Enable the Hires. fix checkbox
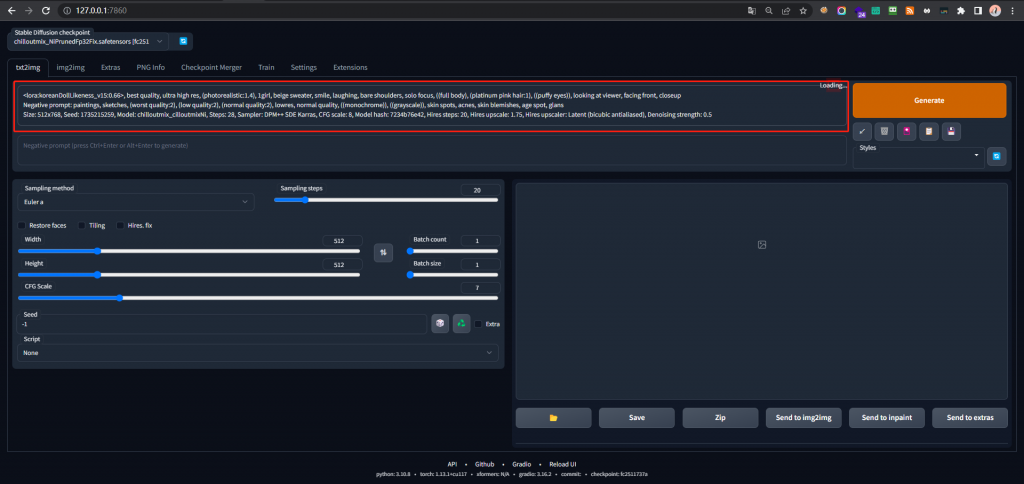Image resolution: width=1024 pixels, height=484 pixels. click(x=120, y=225)
